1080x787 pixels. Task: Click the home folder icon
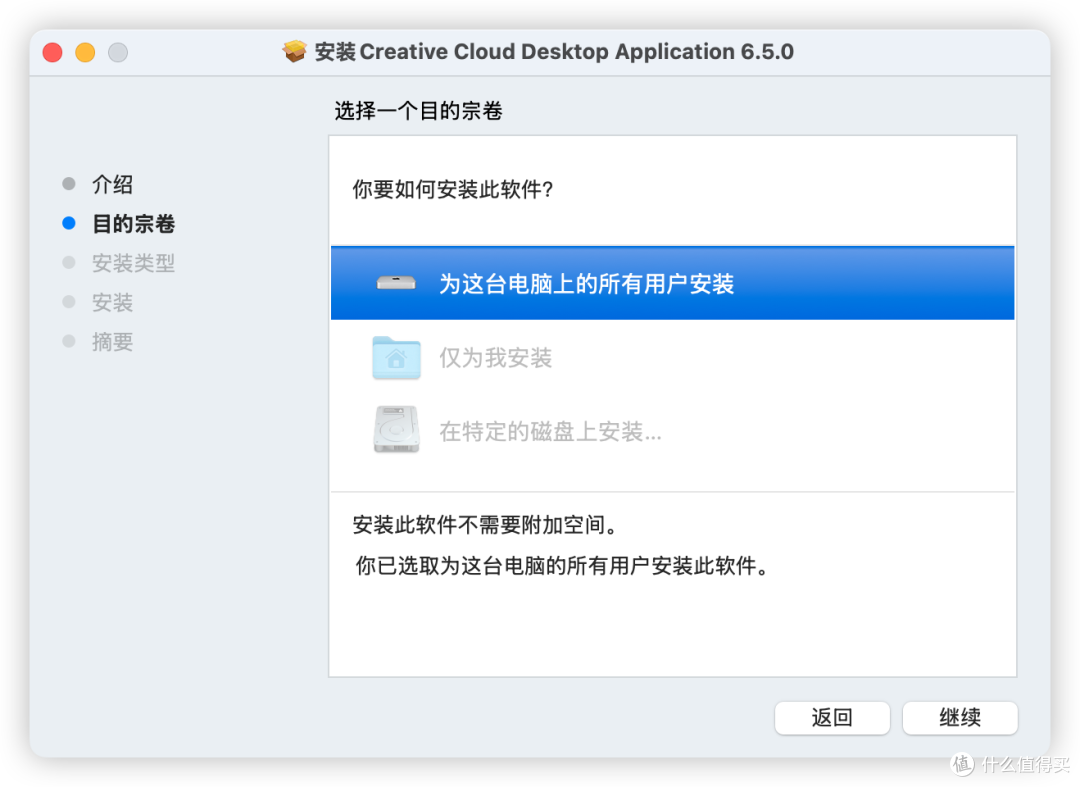(396, 357)
